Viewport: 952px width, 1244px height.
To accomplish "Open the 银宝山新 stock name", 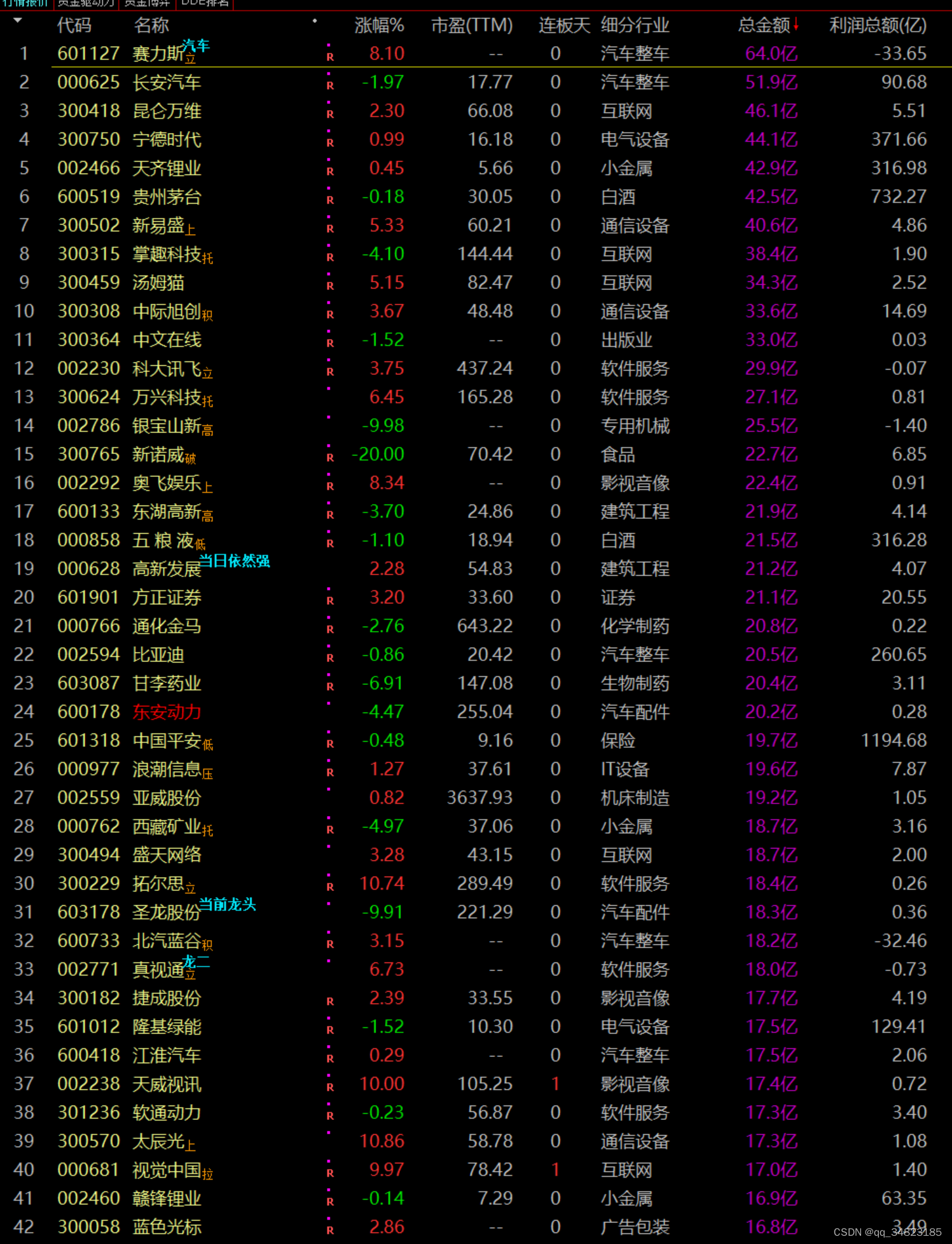I will [167, 425].
